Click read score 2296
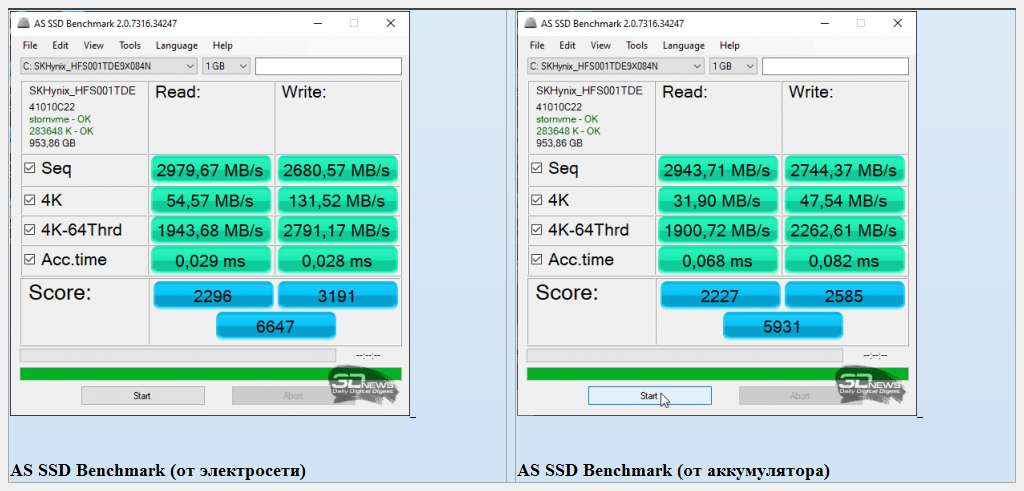 (213, 295)
